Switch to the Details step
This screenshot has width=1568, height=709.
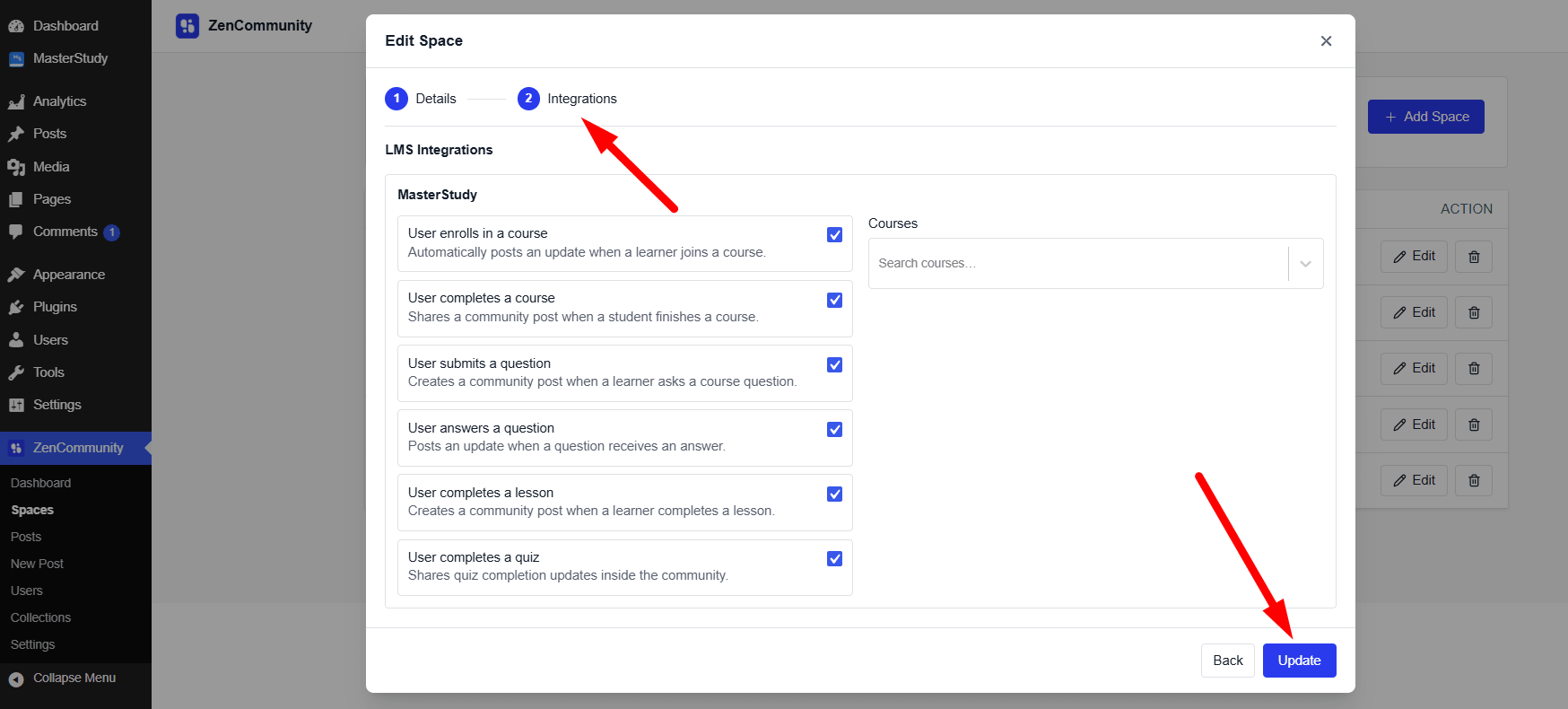[x=421, y=99]
